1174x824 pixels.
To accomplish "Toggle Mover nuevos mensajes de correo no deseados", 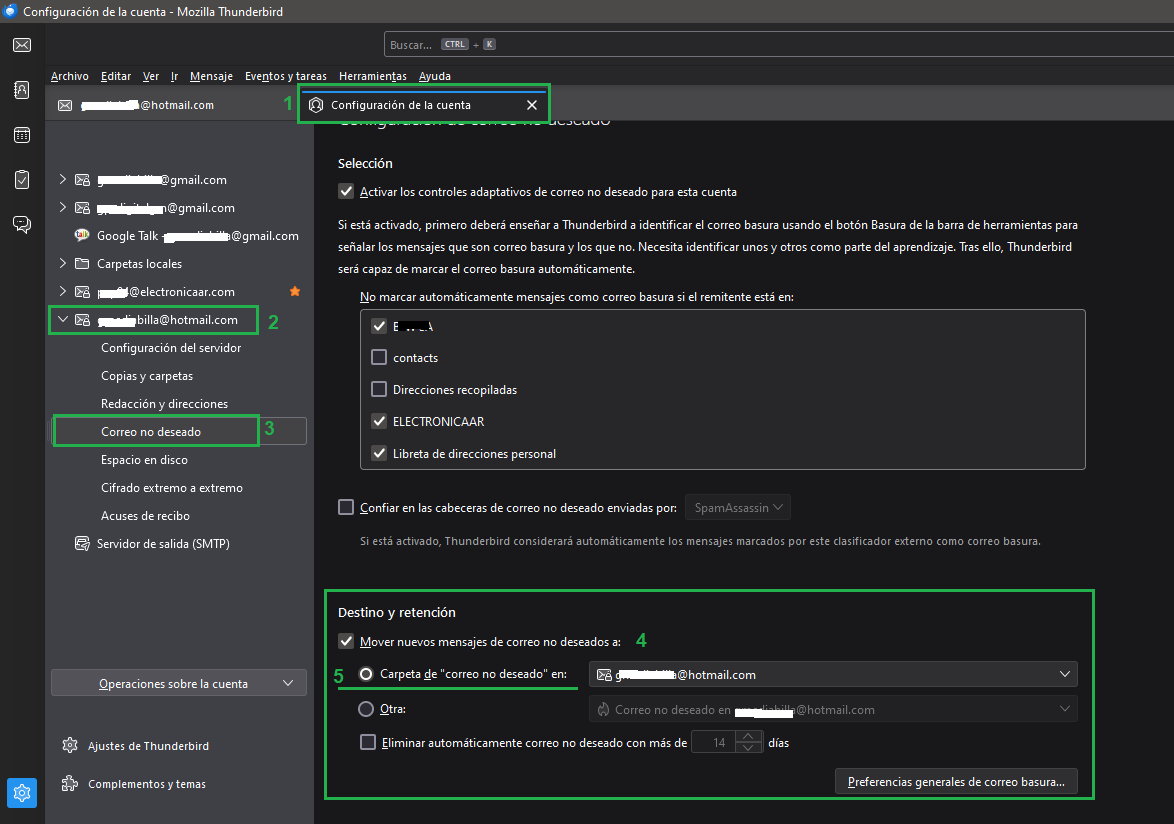I will (x=346, y=641).
